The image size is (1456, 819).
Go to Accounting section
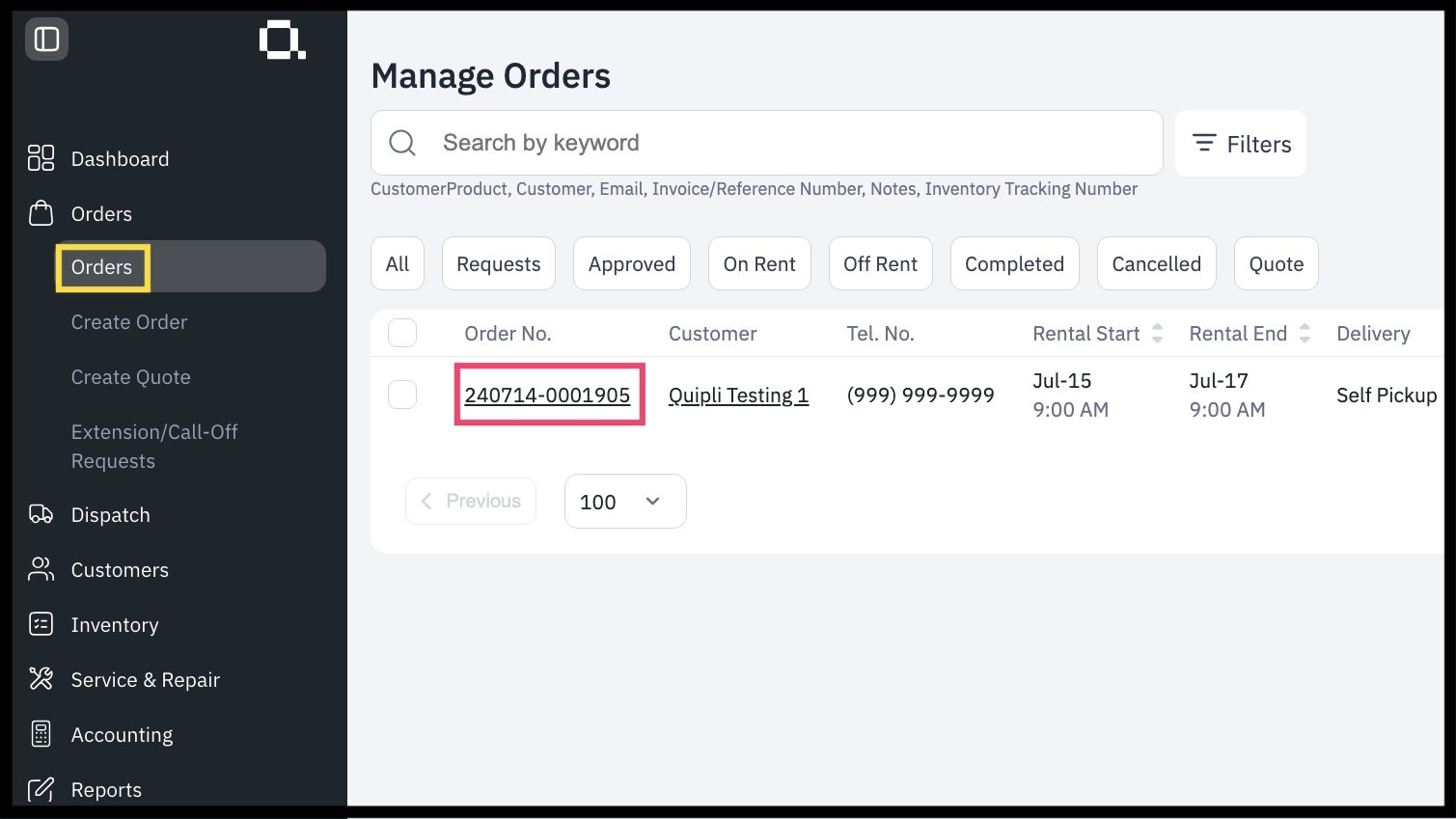[x=123, y=734]
